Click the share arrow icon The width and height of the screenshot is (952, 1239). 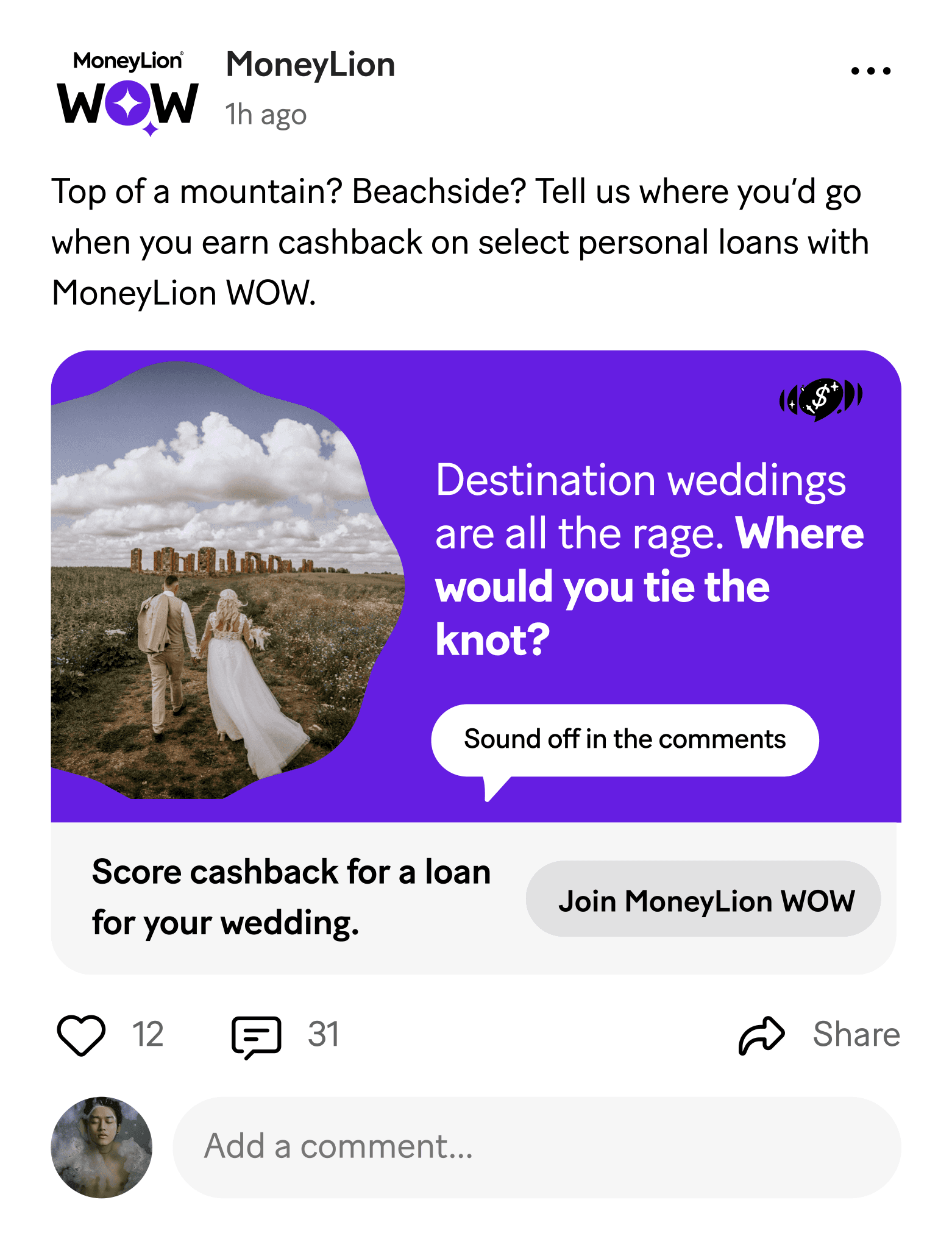(x=761, y=1035)
